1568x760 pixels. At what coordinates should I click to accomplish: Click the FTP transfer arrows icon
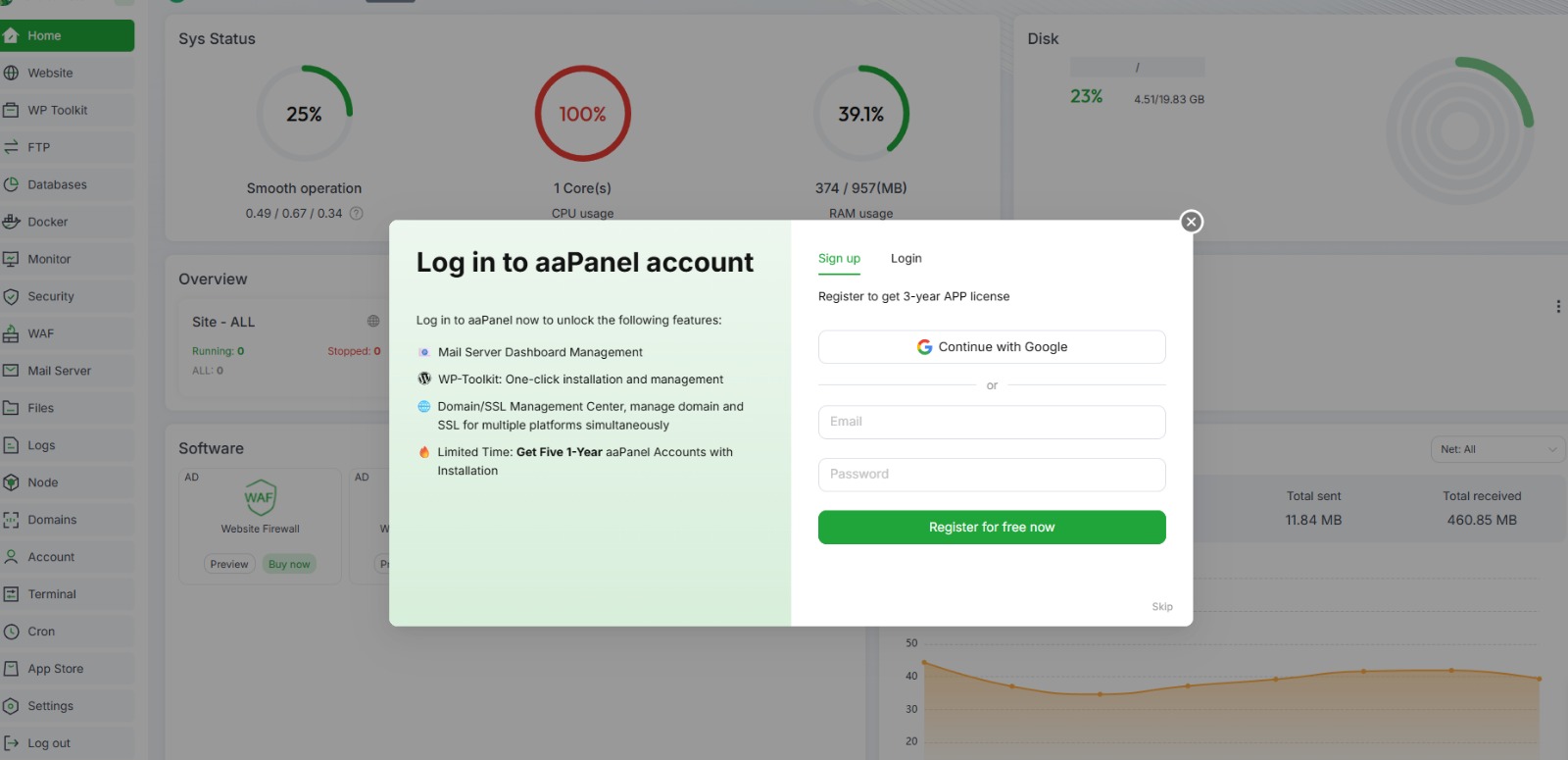click(12, 147)
